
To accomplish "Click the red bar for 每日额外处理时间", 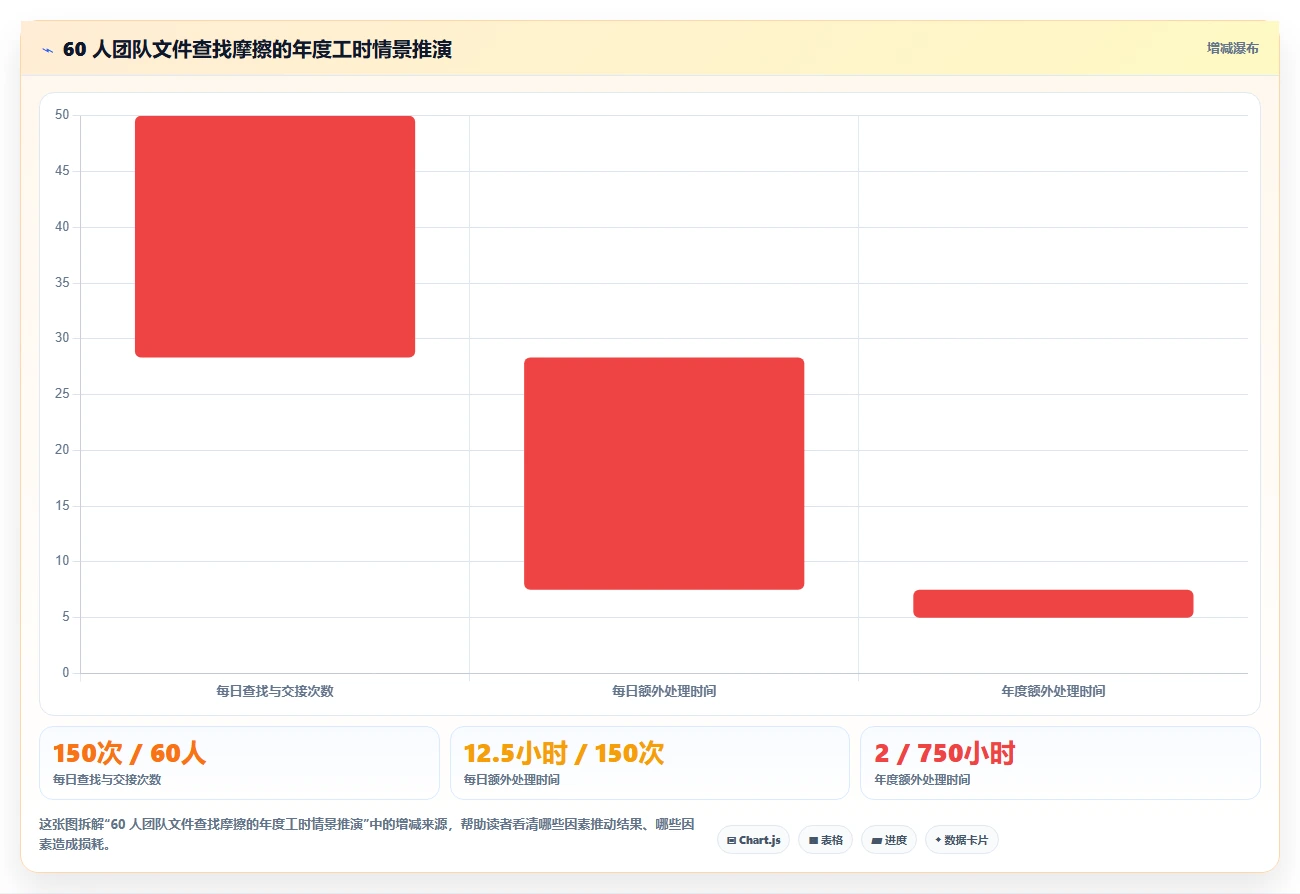I will click(x=664, y=473).
